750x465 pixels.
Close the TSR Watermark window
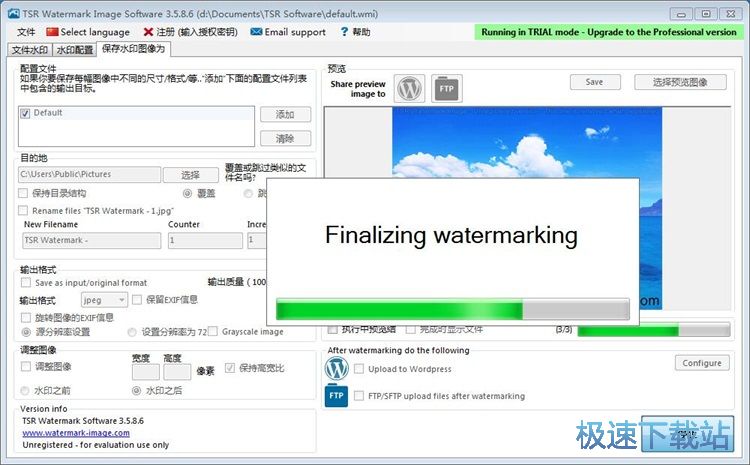[730, 14]
